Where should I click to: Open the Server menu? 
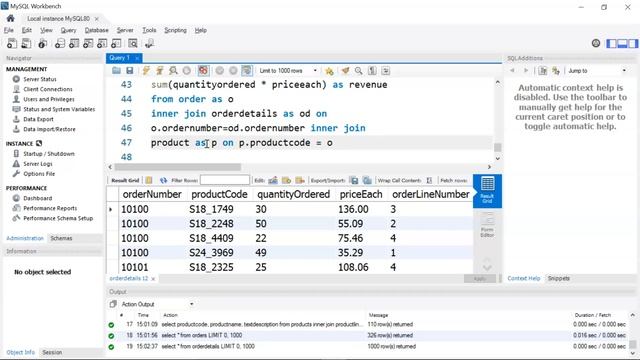click(x=125, y=30)
